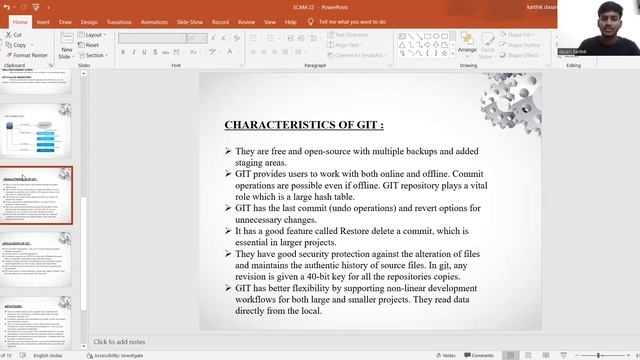Open the Help tab
The height and width of the screenshot is (360, 640).
290,22
